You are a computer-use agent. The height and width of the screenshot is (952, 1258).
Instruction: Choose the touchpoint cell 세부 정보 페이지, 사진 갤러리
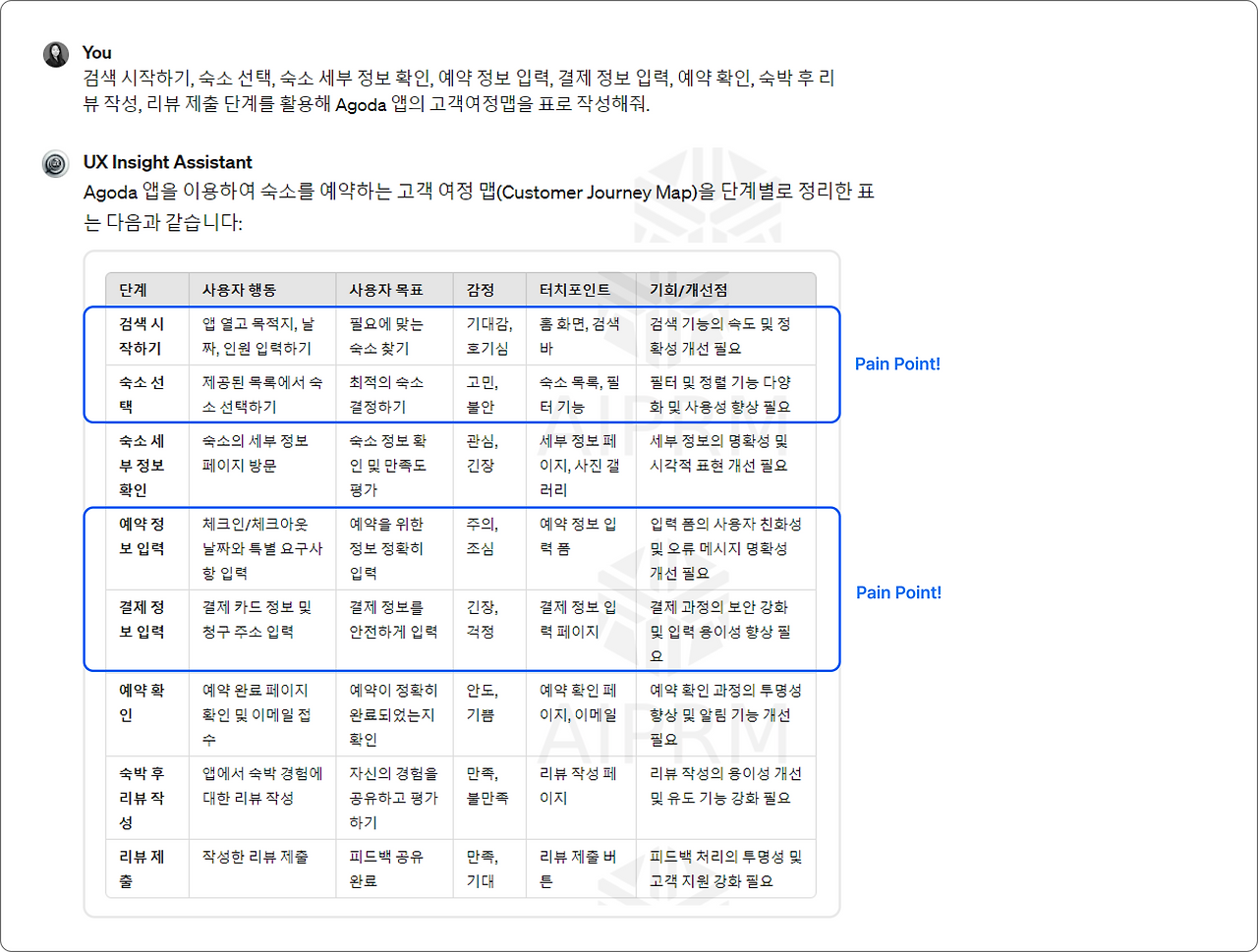coord(580,465)
